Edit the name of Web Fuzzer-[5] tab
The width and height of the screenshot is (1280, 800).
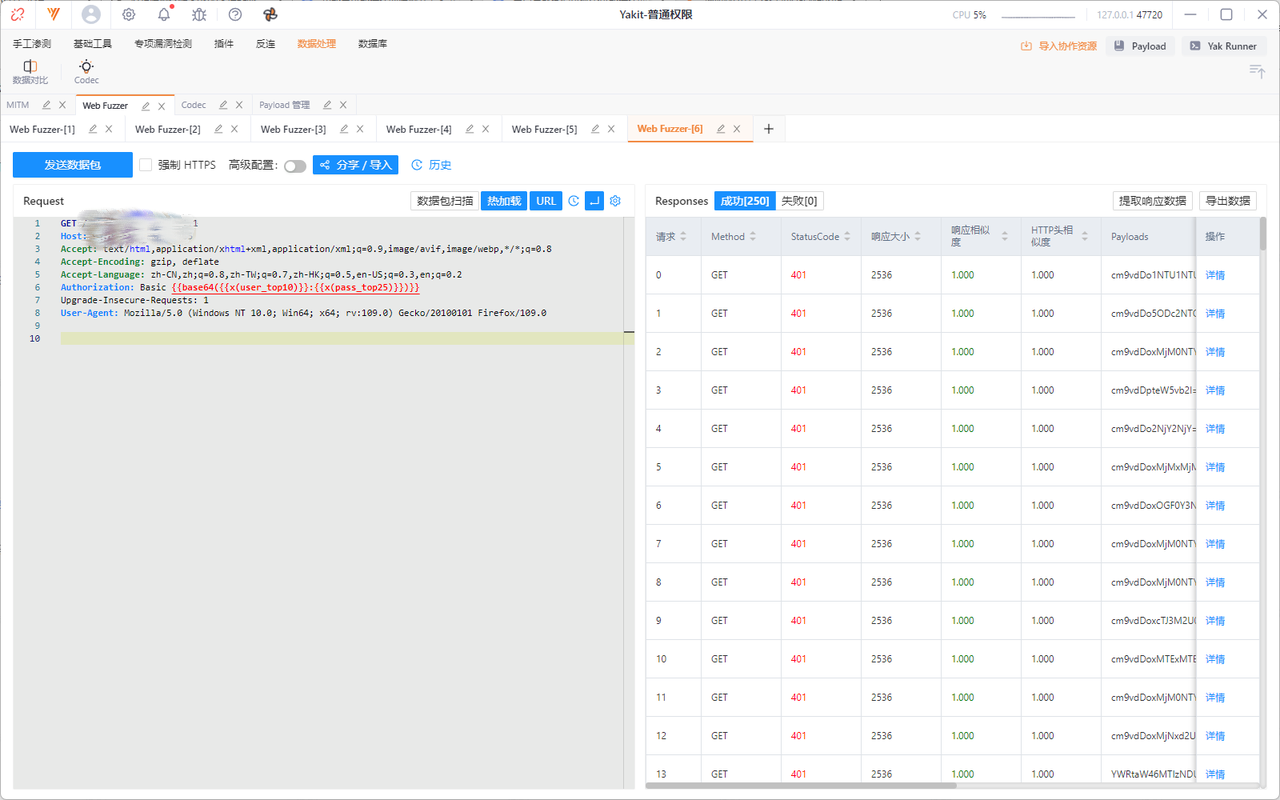(x=595, y=129)
